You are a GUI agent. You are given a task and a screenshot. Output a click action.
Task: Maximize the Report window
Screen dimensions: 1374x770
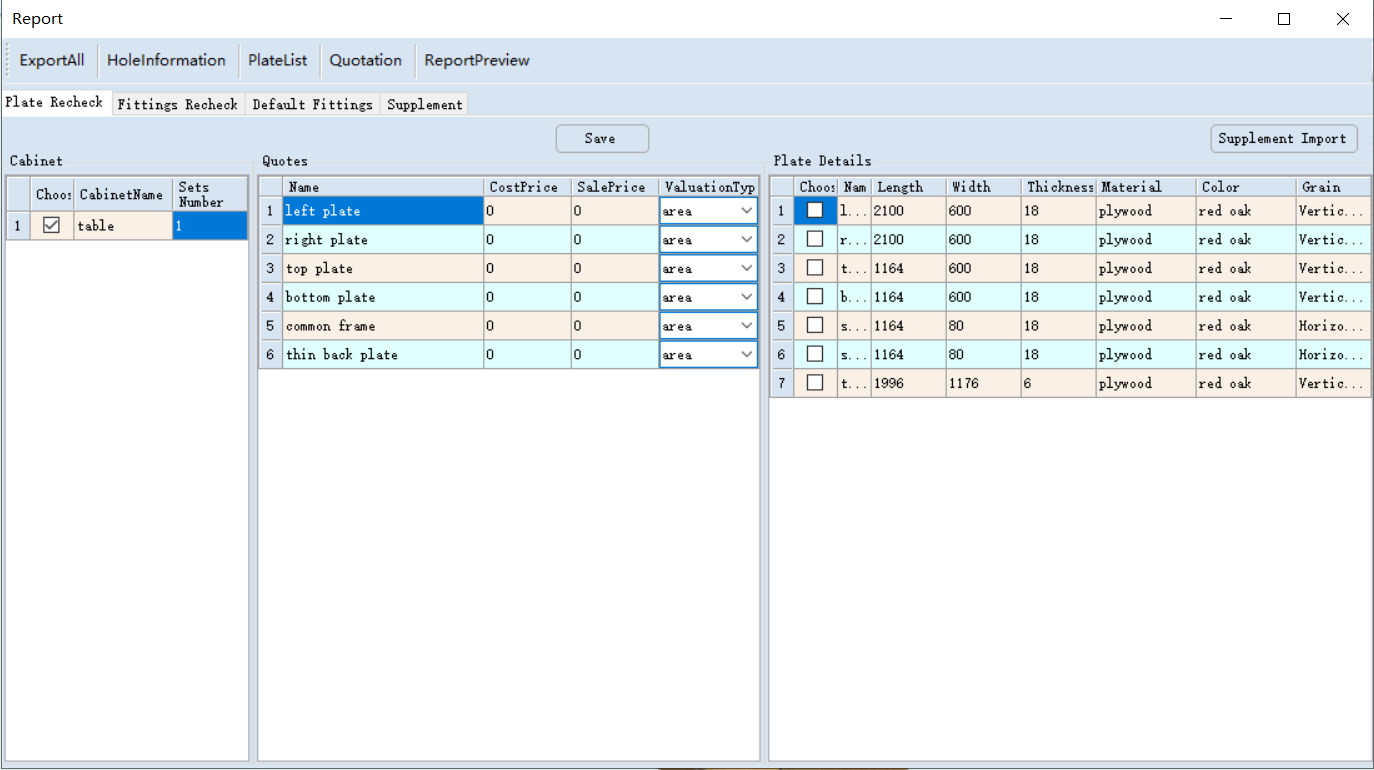[1284, 19]
